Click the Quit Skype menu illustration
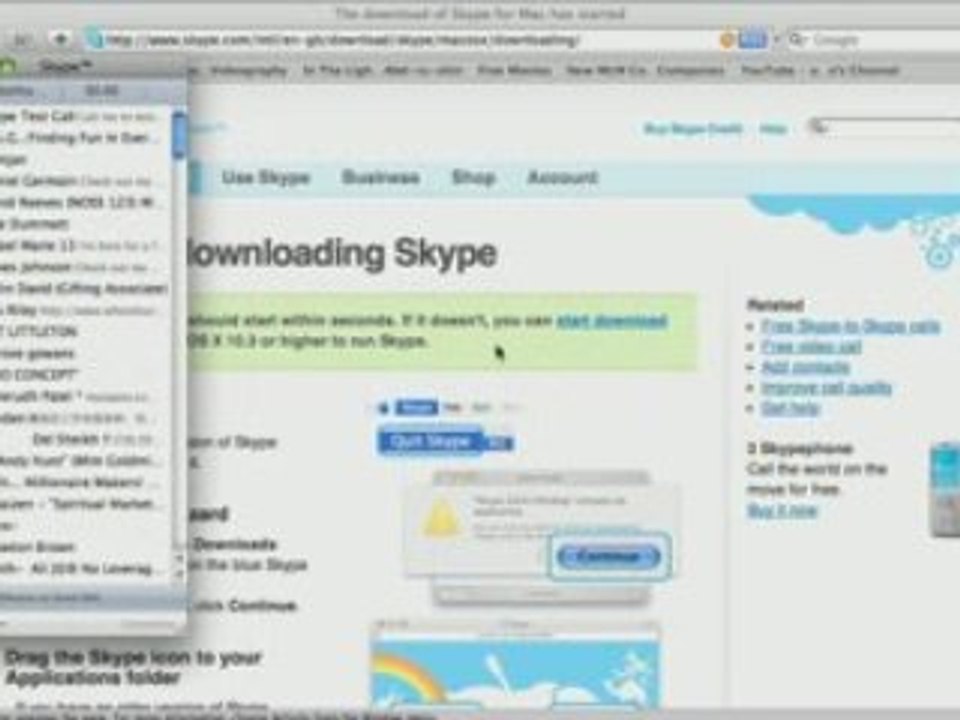Image resolution: width=960 pixels, height=720 pixels. pyautogui.click(x=445, y=442)
